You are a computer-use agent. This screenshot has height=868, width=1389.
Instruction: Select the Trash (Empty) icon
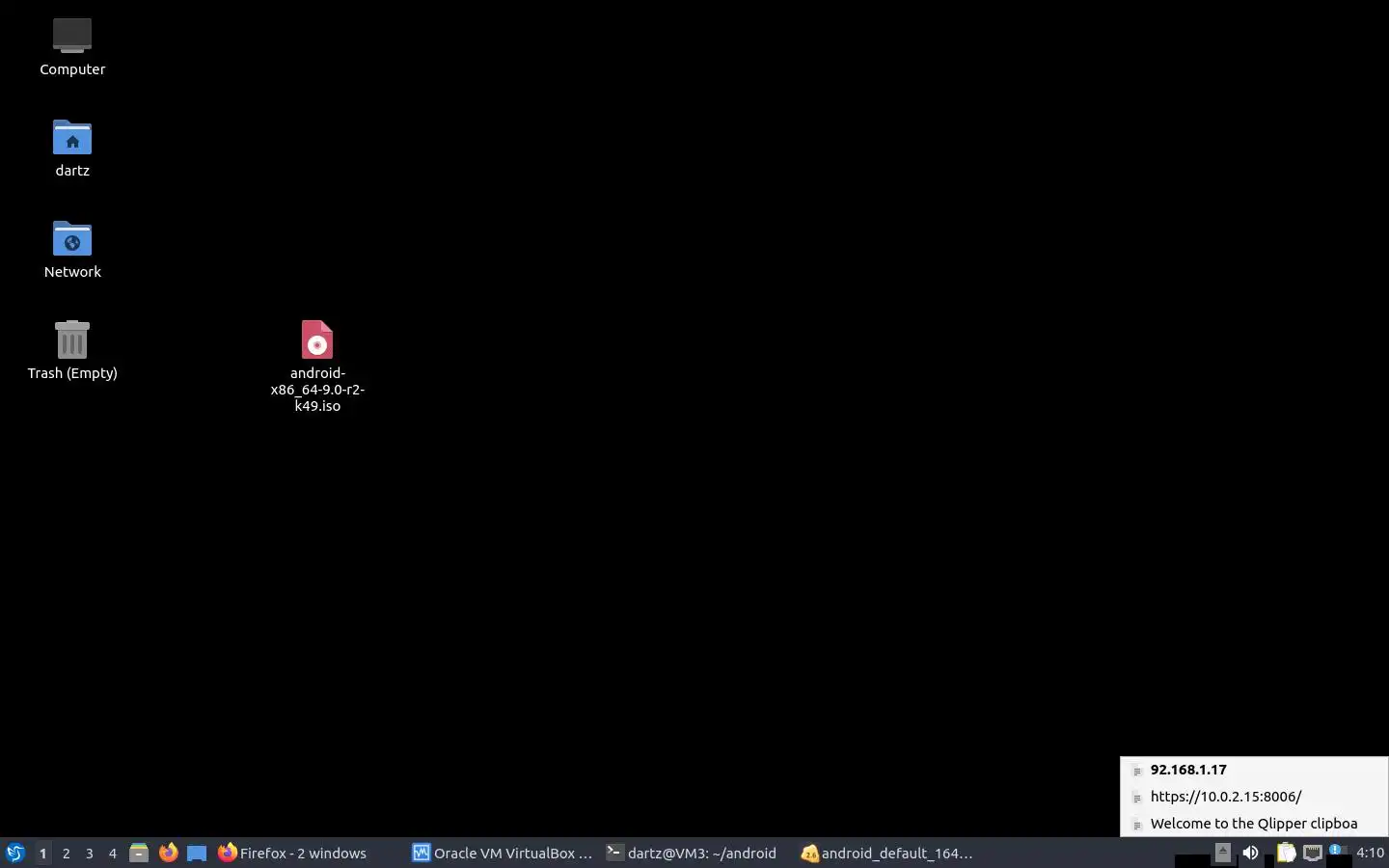pyautogui.click(x=72, y=350)
